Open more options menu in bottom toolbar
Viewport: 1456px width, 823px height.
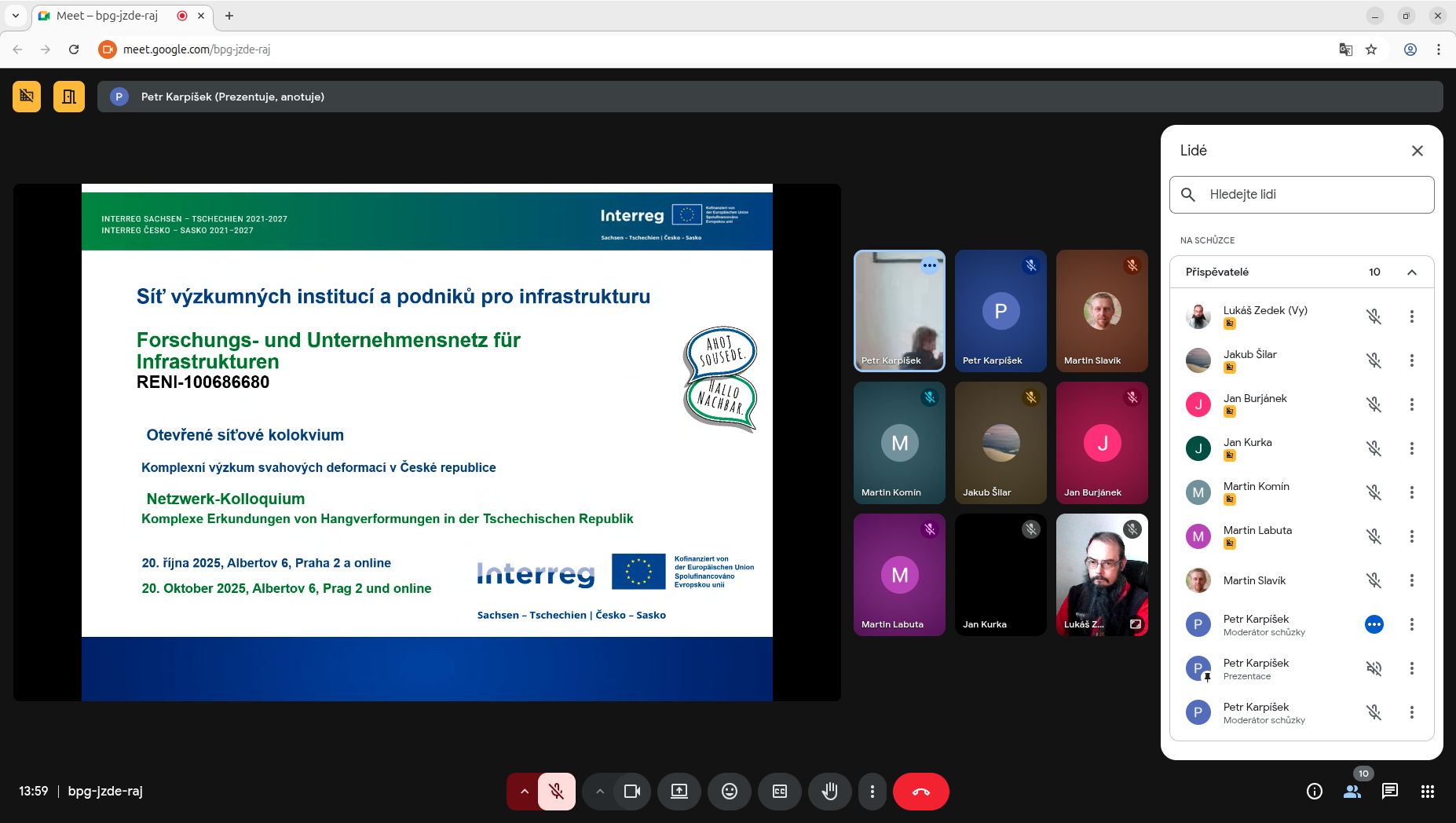872,792
